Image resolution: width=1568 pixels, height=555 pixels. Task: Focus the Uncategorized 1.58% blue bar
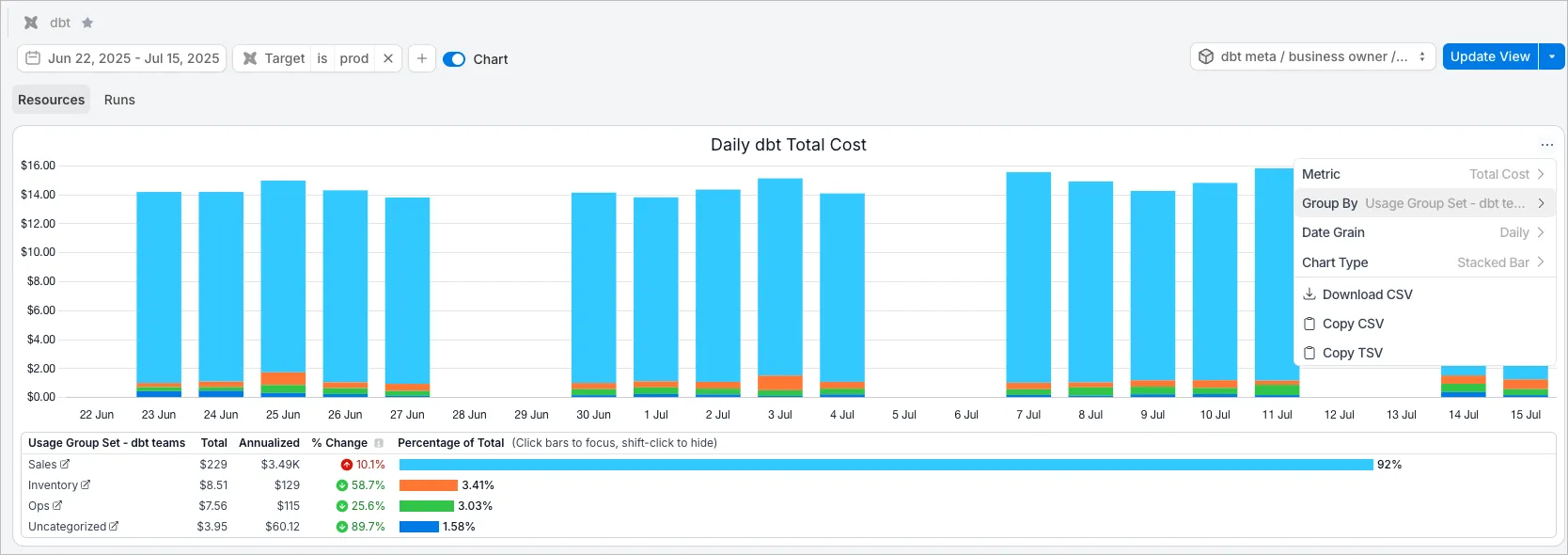(x=419, y=527)
